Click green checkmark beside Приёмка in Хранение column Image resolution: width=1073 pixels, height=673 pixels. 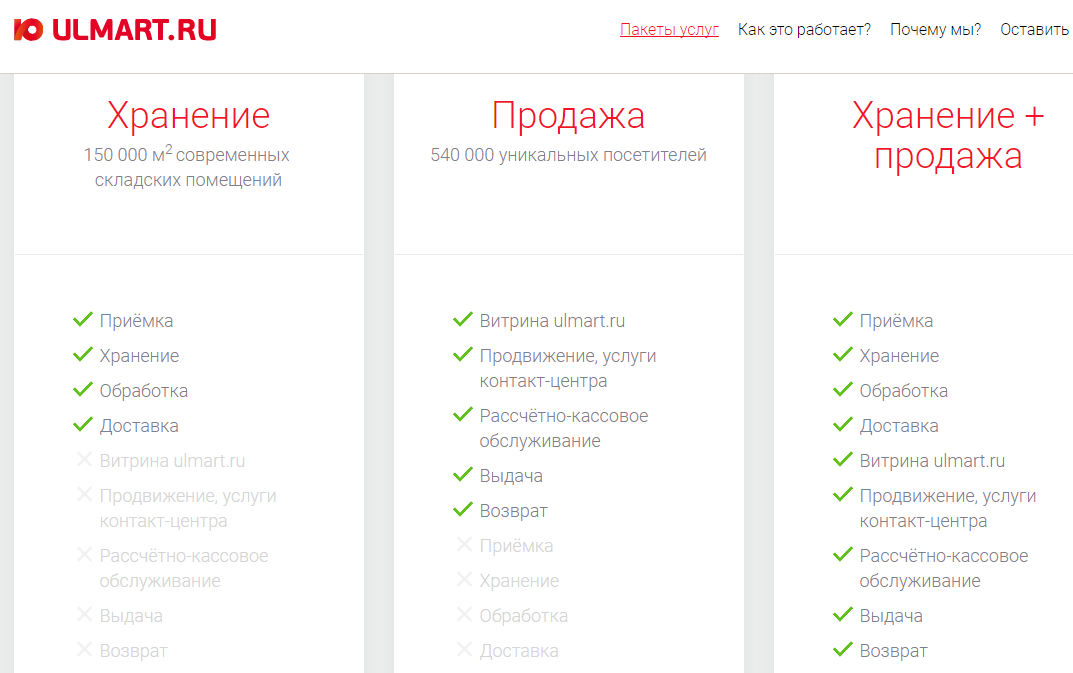click(83, 320)
